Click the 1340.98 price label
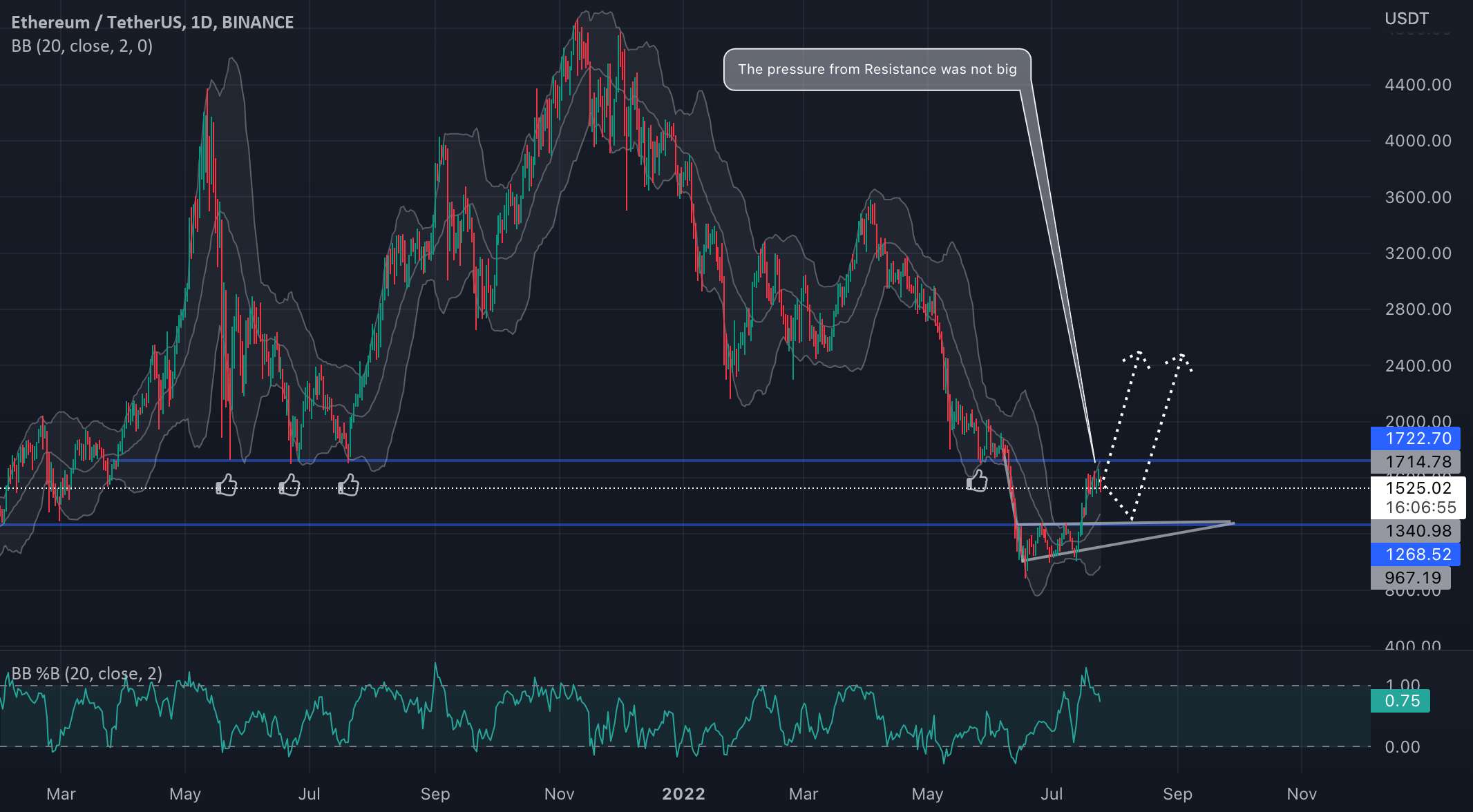1473x812 pixels. tap(1415, 530)
